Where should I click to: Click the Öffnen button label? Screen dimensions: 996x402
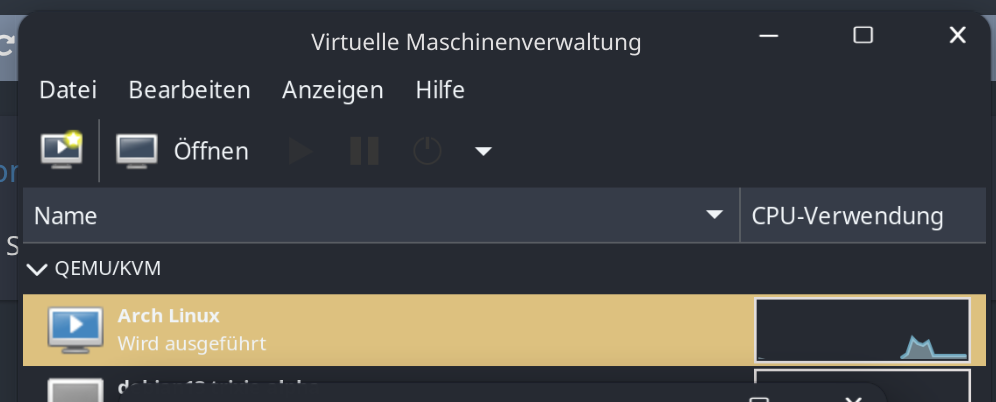[x=211, y=151]
